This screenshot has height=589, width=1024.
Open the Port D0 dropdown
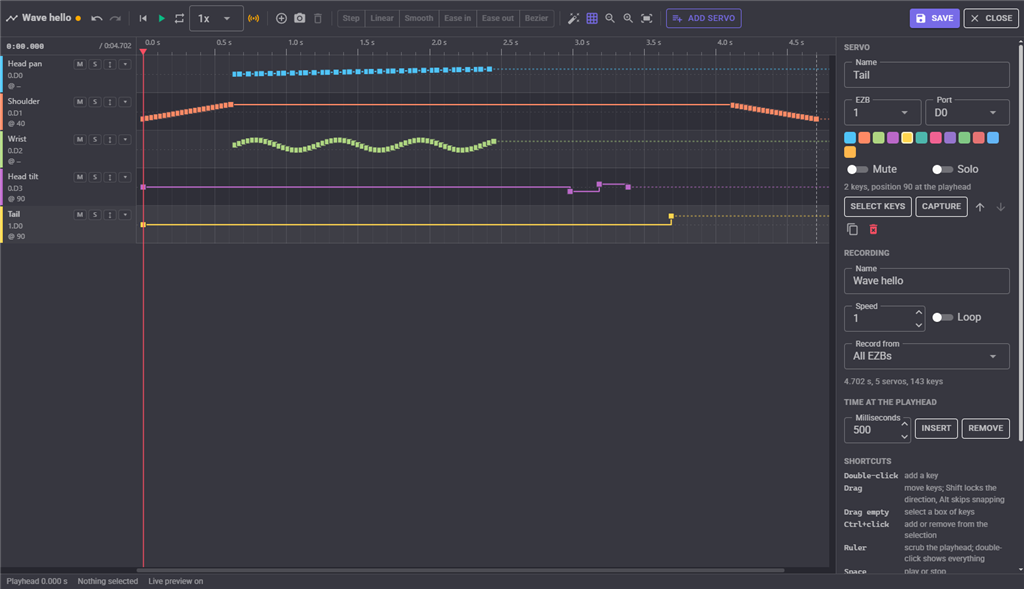(967, 112)
